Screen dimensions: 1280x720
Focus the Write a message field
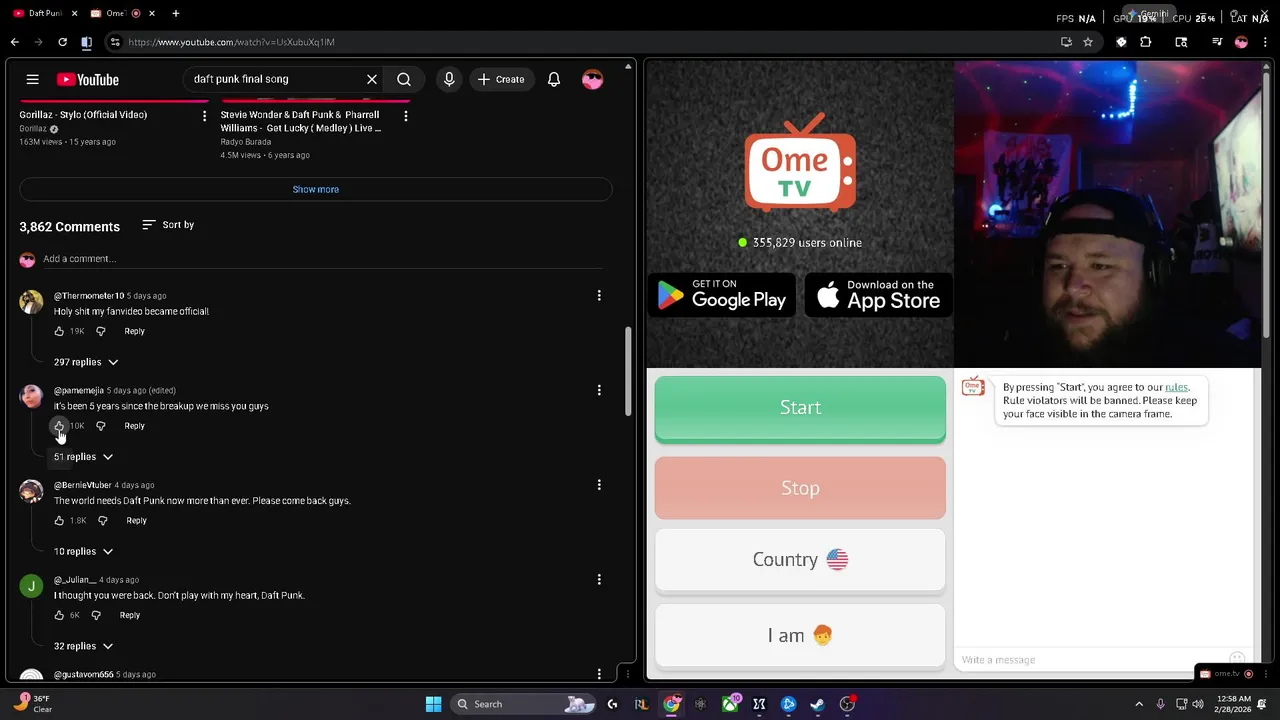tap(1095, 660)
